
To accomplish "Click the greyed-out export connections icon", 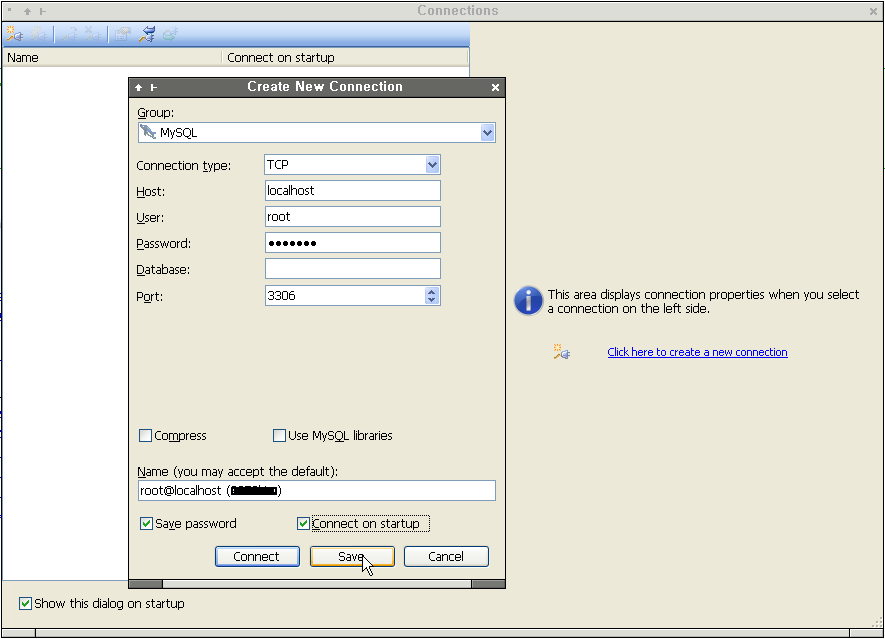I will click(170, 34).
